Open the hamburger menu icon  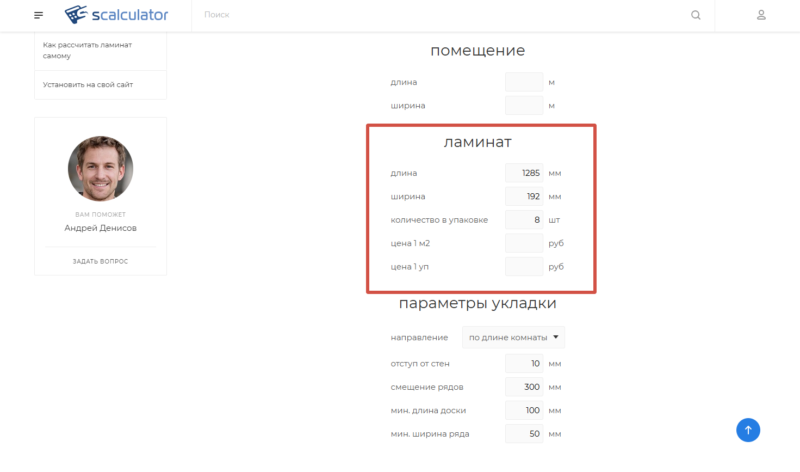pyautogui.click(x=38, y=15)
